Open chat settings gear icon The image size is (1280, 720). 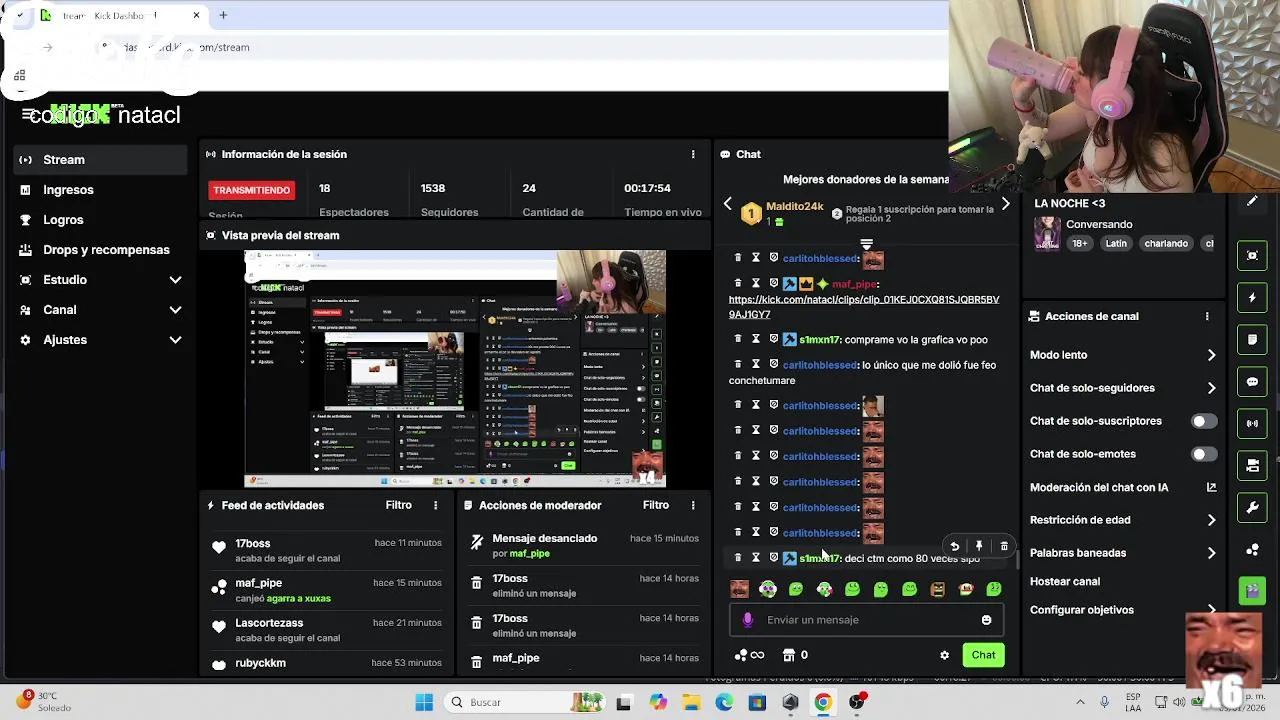click(944, 655)
